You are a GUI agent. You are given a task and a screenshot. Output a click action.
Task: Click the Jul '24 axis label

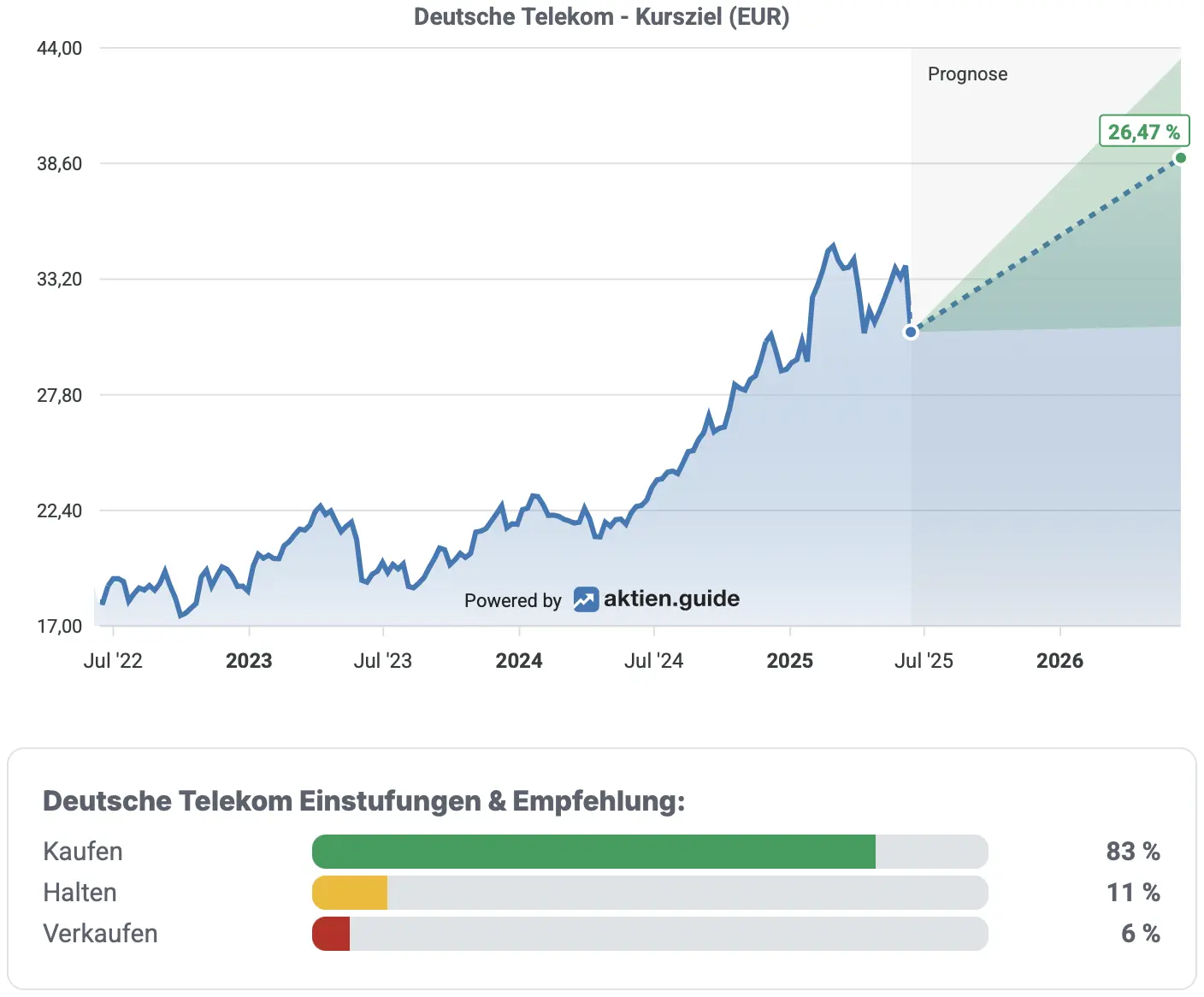[x=654, y=660]
